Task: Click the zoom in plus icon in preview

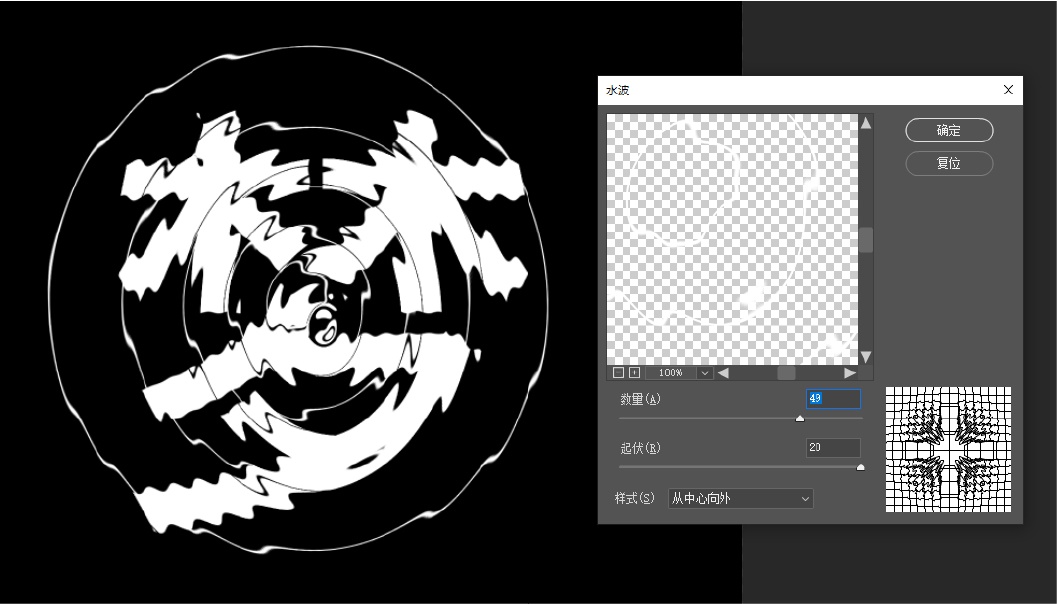Action: (634, 373)
